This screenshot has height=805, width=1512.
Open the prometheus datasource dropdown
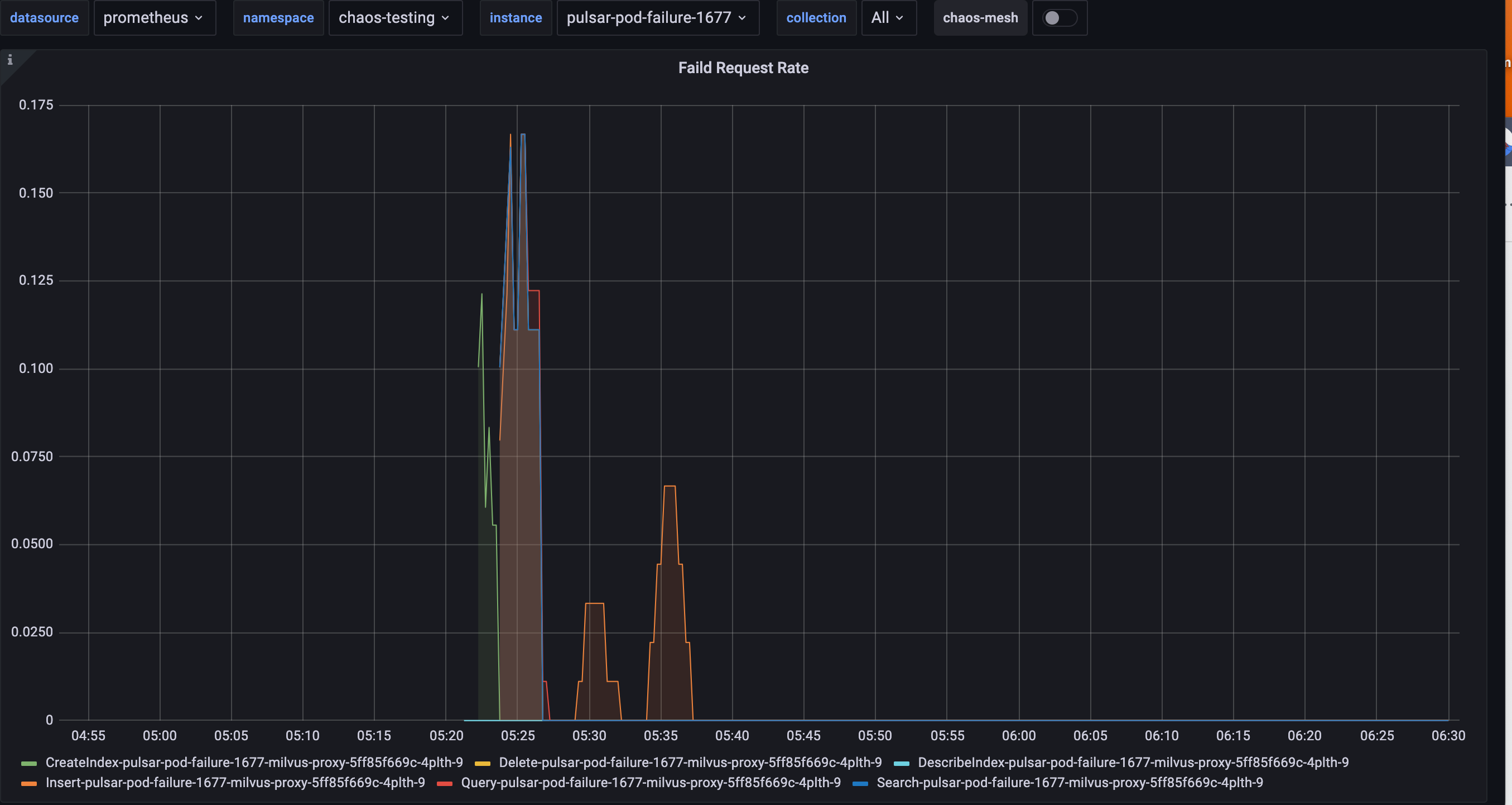point(155,18)
